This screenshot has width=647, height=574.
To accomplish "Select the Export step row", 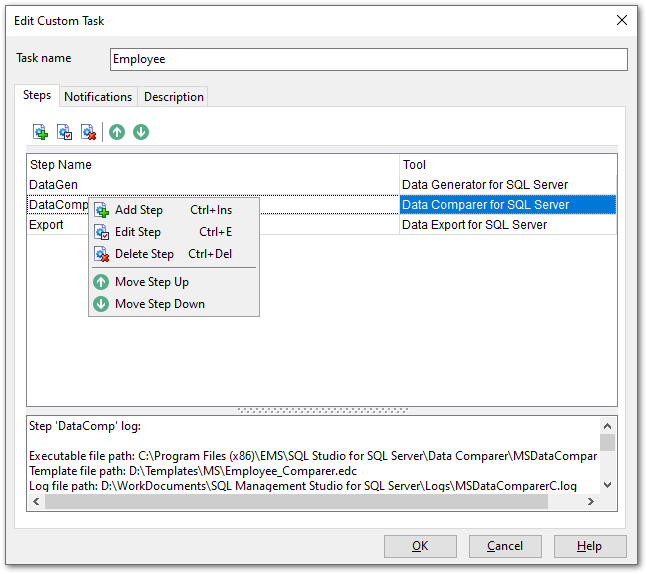I will (x=322, y=225).
